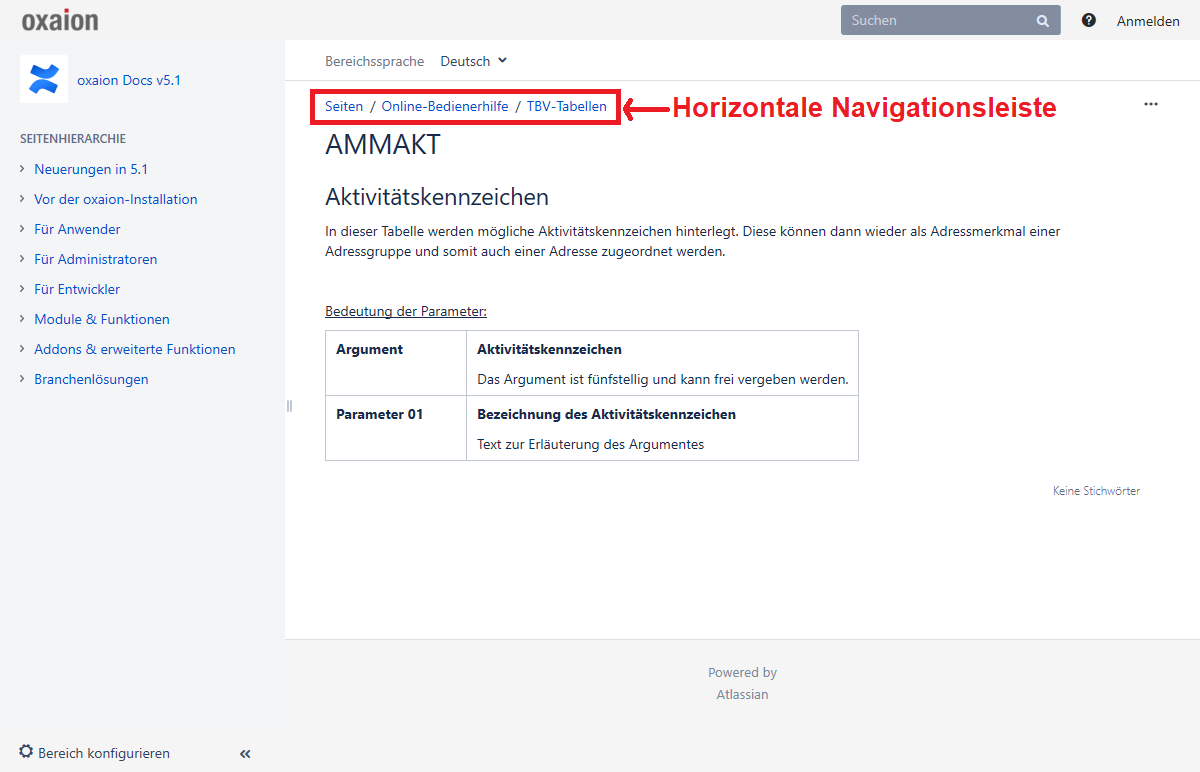Screen dimensions: 1200x772
Task: Open the help question mark icon
Action: pyautogui.click(x=1089, y=20)
